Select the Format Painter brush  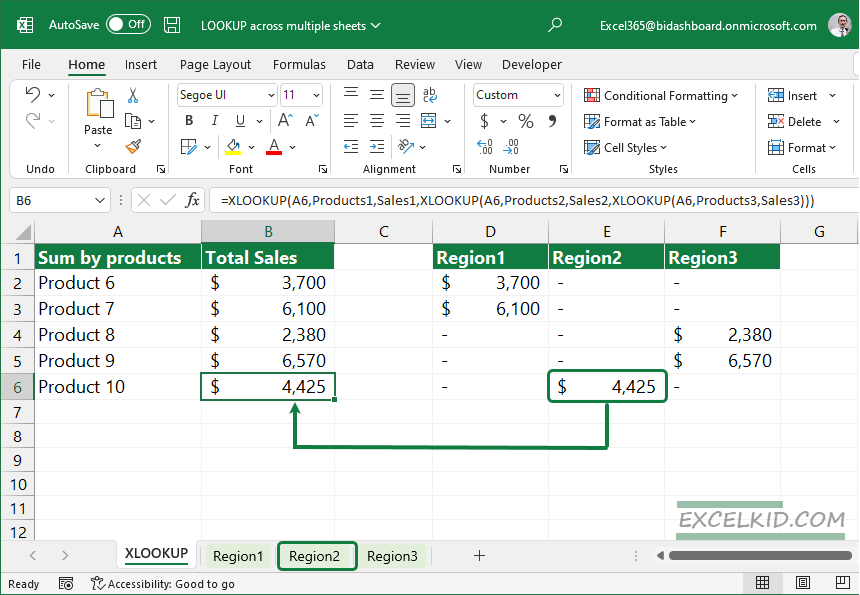pos(133,146)
